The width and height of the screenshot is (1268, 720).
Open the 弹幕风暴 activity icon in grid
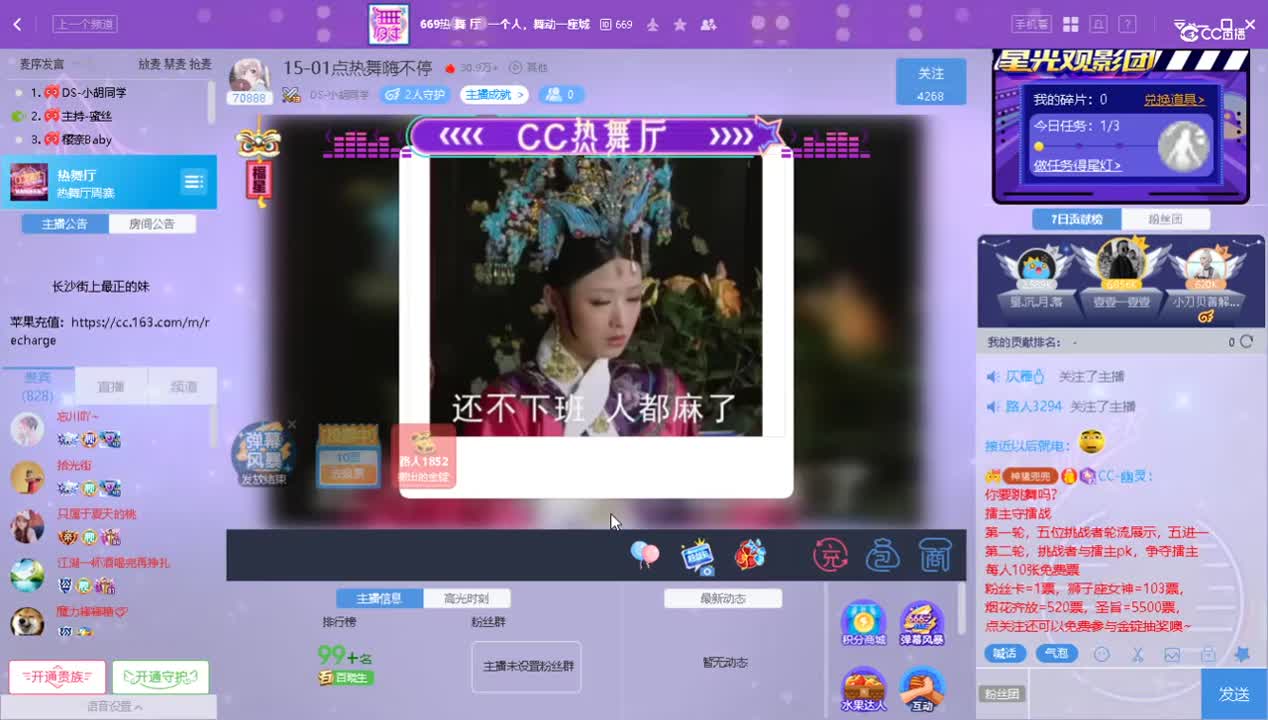tap(921, 624)
